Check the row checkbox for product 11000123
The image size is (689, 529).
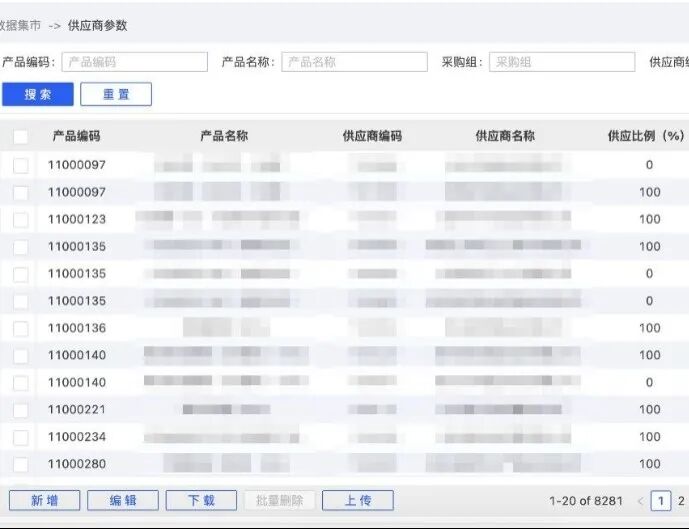[21, 219]
